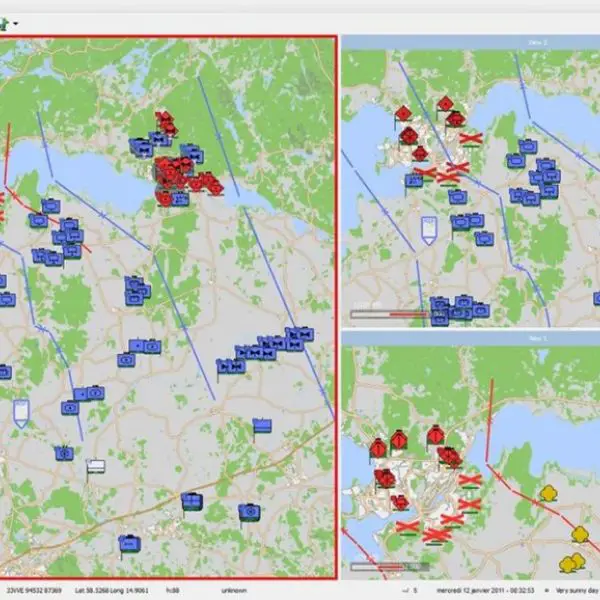Click the red X destroyed marker in upper-right map
This screenshot has width=600, height=600.
coord(471,139)
